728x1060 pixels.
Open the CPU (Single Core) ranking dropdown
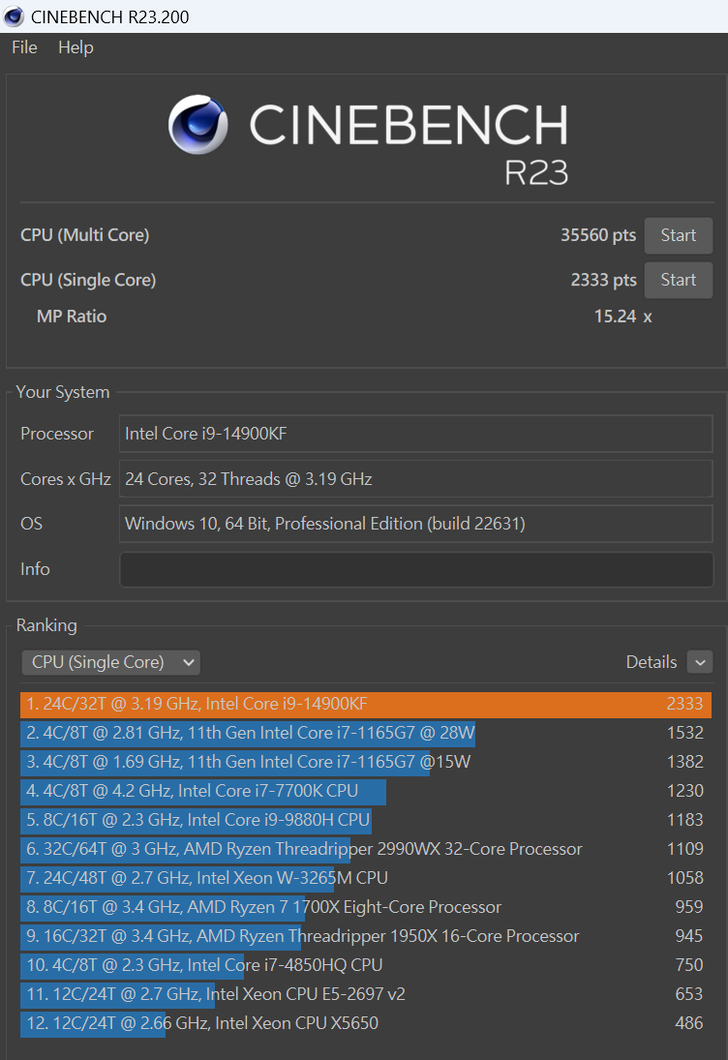point(111,662)
